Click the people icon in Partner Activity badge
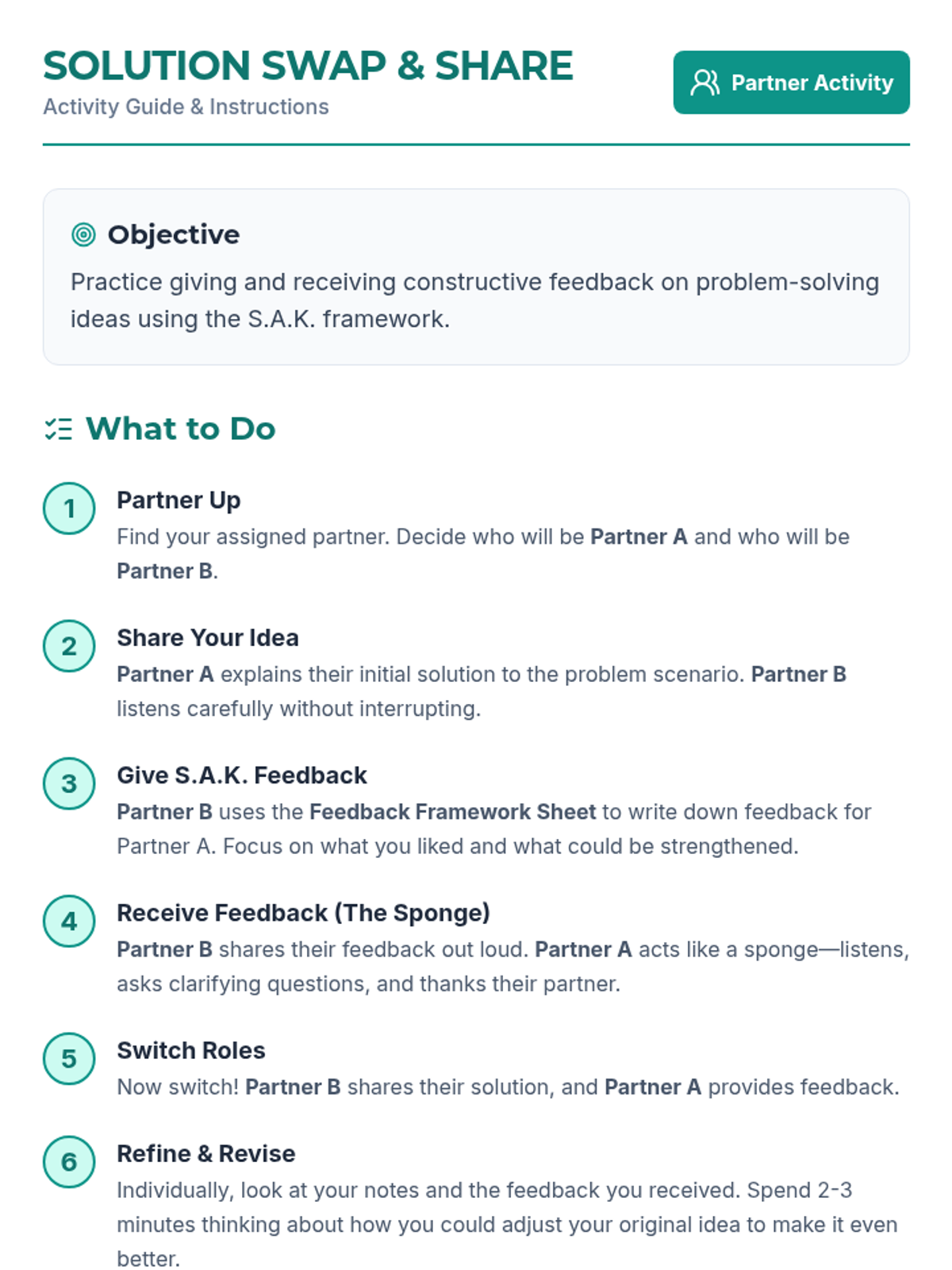 [704, 83]
